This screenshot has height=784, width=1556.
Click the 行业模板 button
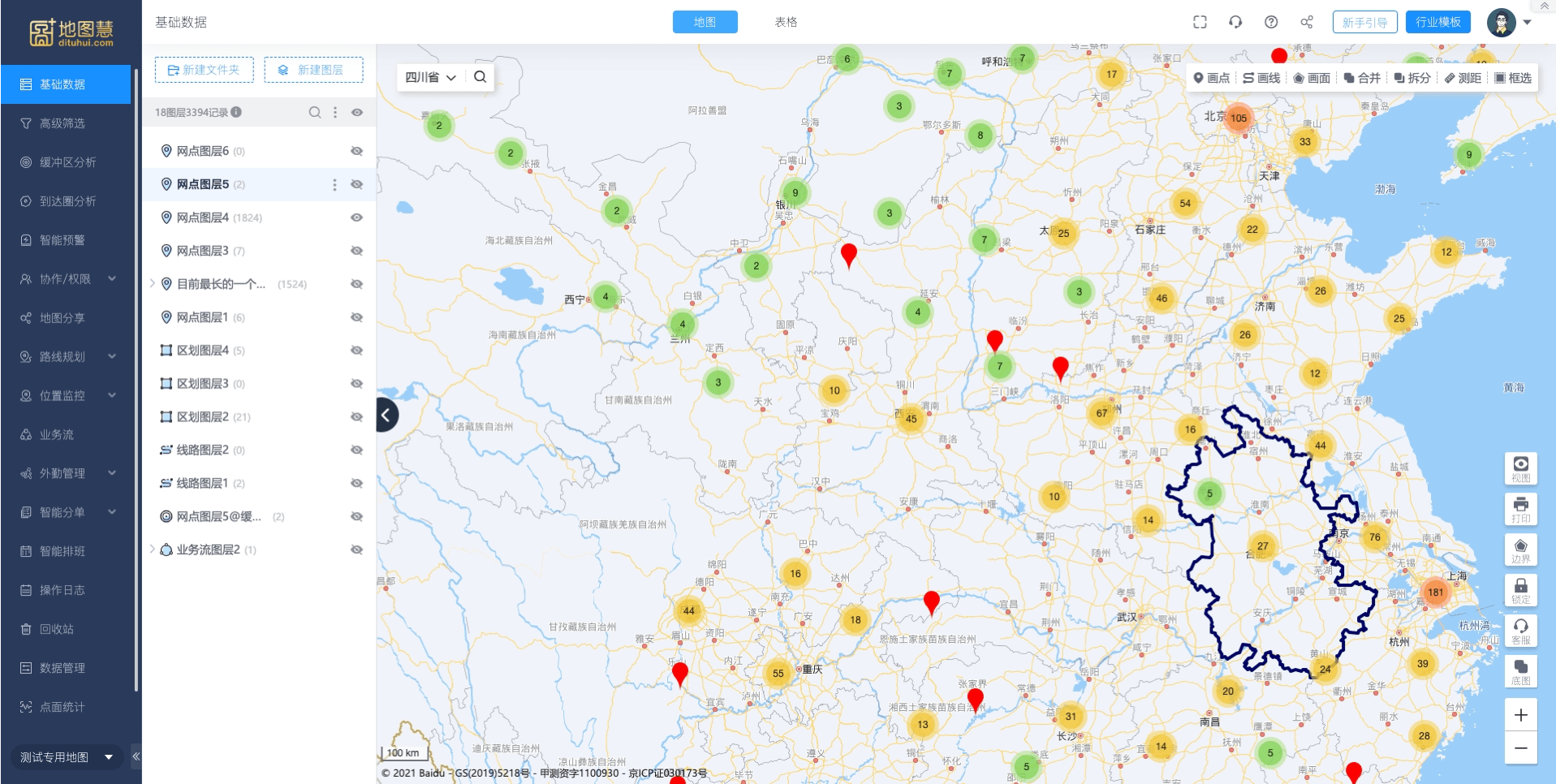coord(1438,22)
